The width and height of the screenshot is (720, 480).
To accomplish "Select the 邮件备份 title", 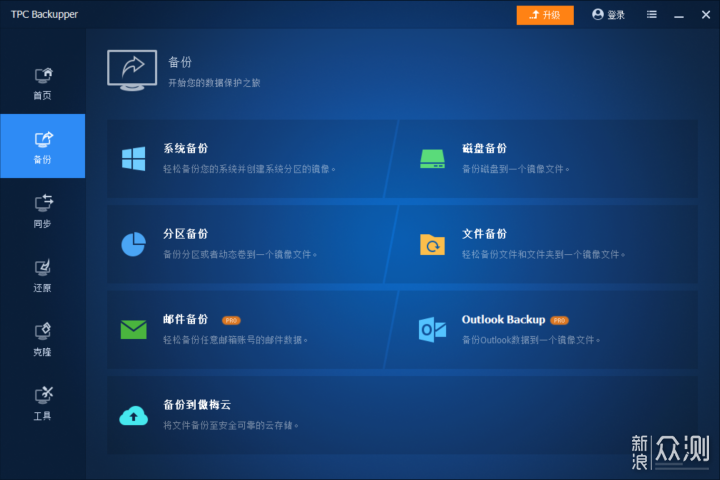I will click(186, 319).
